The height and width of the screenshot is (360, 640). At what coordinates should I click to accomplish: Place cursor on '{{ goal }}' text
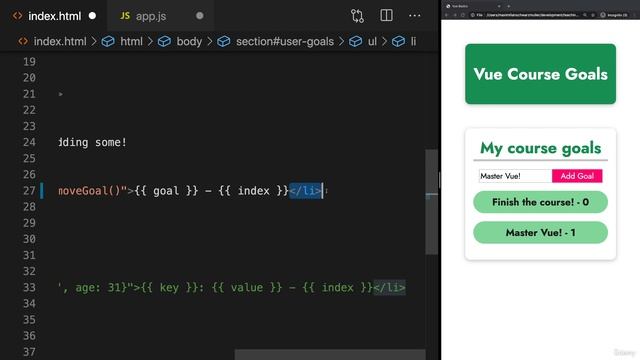click(x=166, y=191)
